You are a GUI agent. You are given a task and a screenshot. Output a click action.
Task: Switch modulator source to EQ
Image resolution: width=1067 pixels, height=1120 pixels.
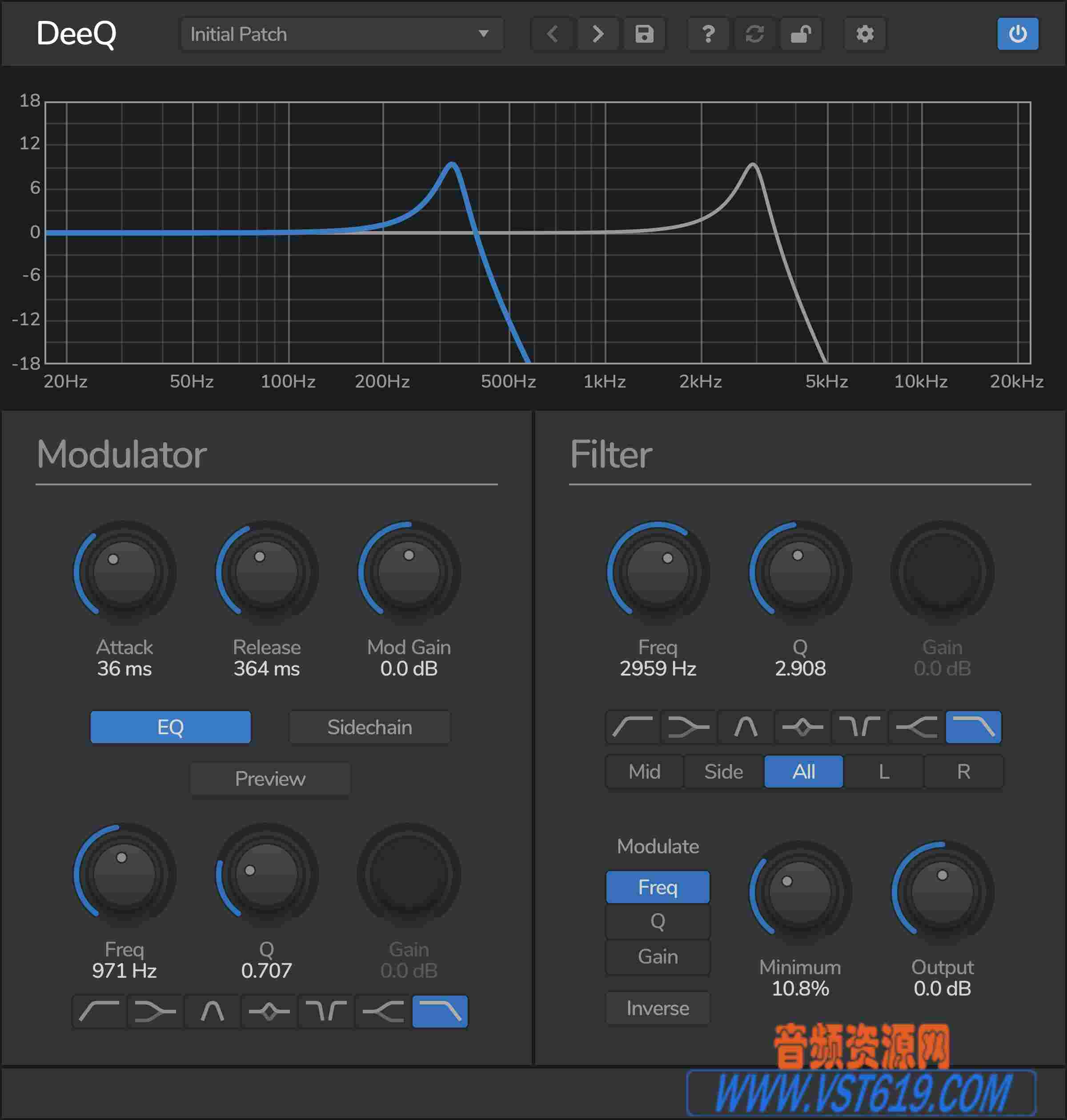point(170,727)
